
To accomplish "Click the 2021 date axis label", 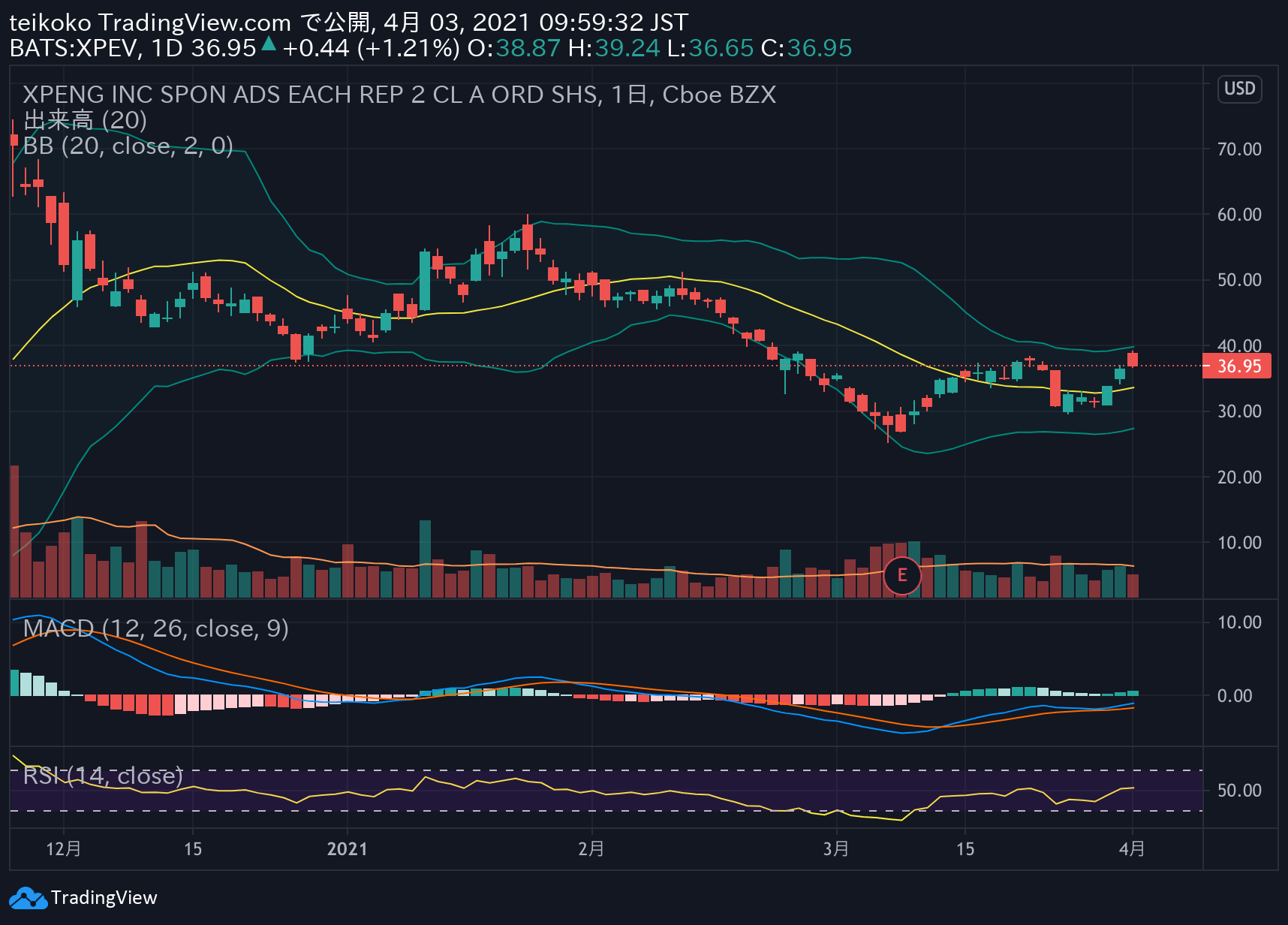I will [x=348, y=849].
